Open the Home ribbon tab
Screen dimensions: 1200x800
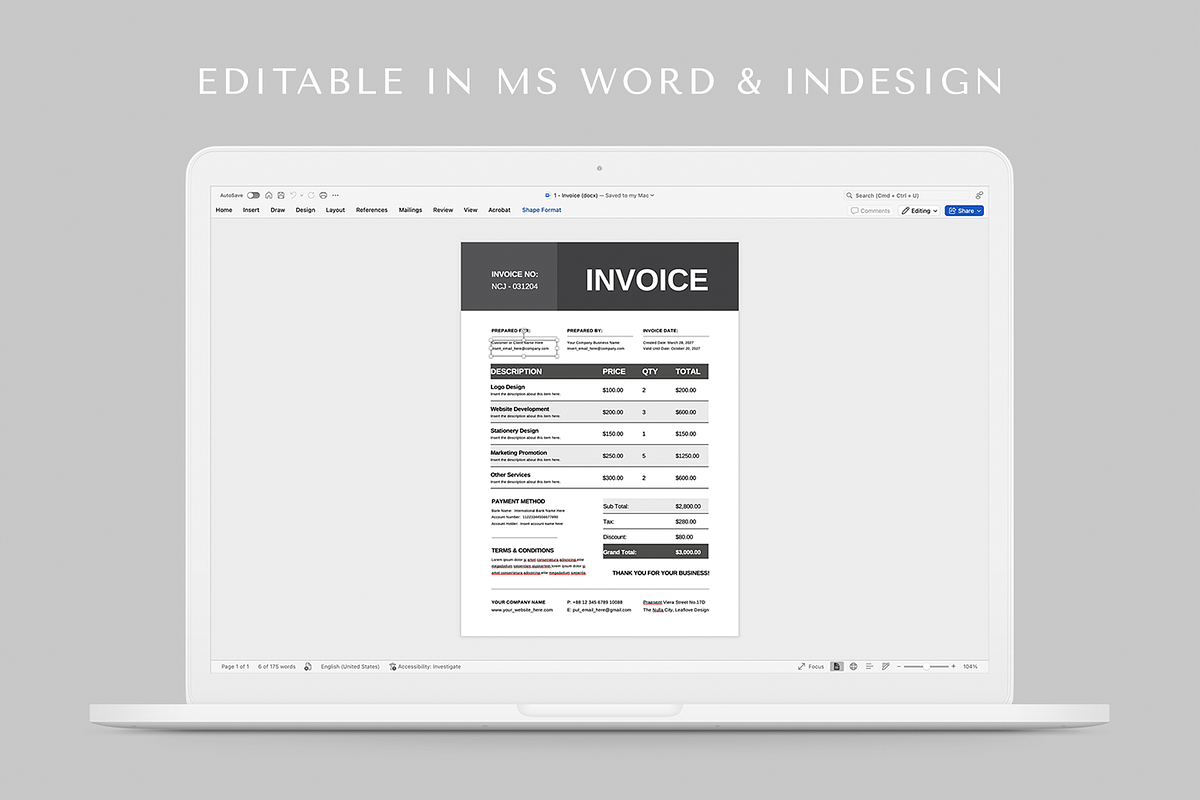tap(224, 210)
